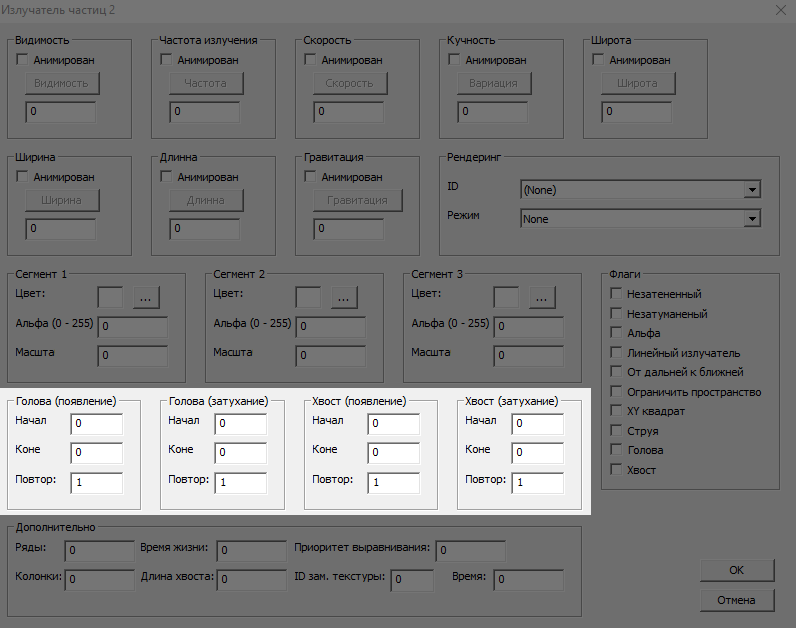
Task: Click the Скорость button
Action: coord(350,83)
